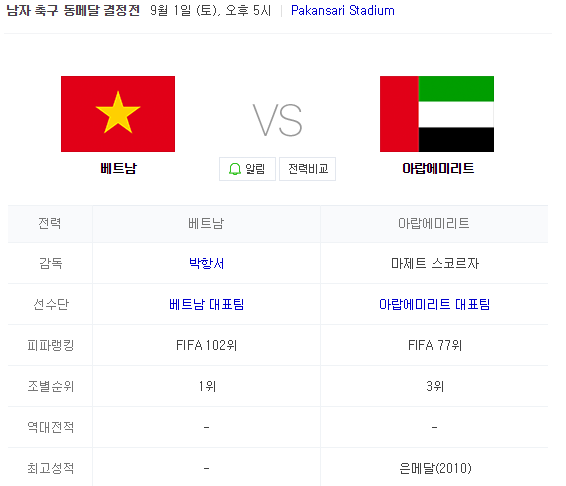Open 아랍에미리트 대표팀 squad link
566x486 pixels.
pos(434,304)
